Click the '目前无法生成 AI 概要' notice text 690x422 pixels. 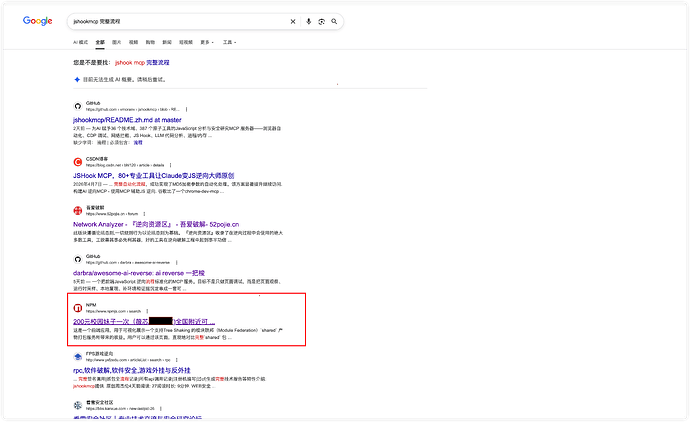[125, 80]
